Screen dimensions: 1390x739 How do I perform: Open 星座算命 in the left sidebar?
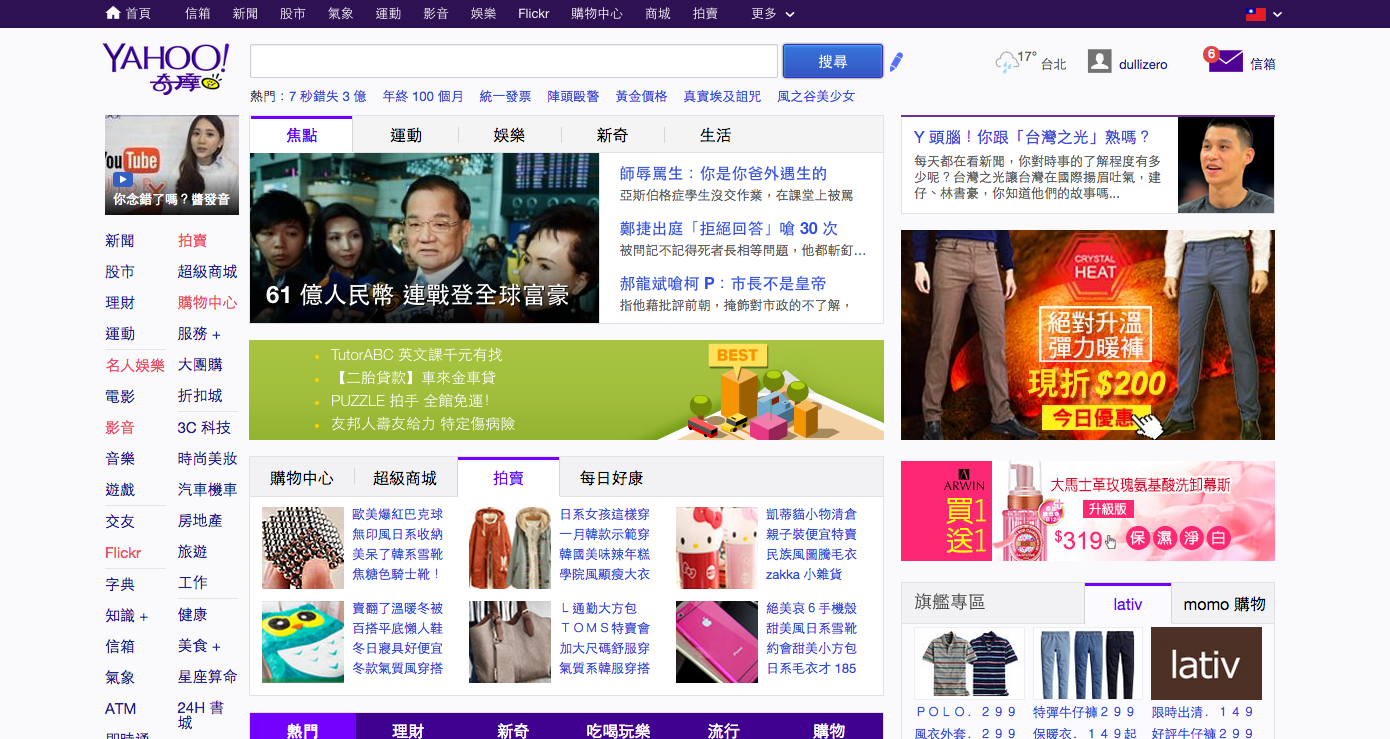pos(208,677)
